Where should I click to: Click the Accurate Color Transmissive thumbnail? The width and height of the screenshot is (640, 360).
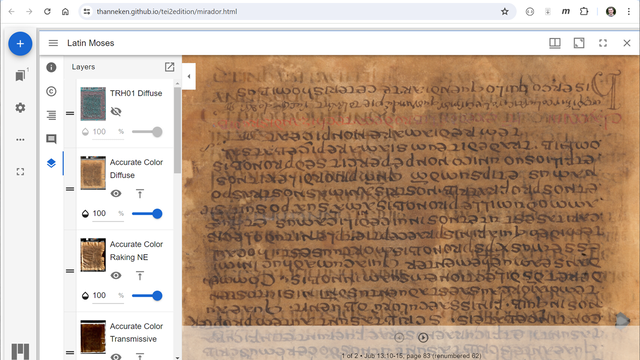[x=93, y=337]
